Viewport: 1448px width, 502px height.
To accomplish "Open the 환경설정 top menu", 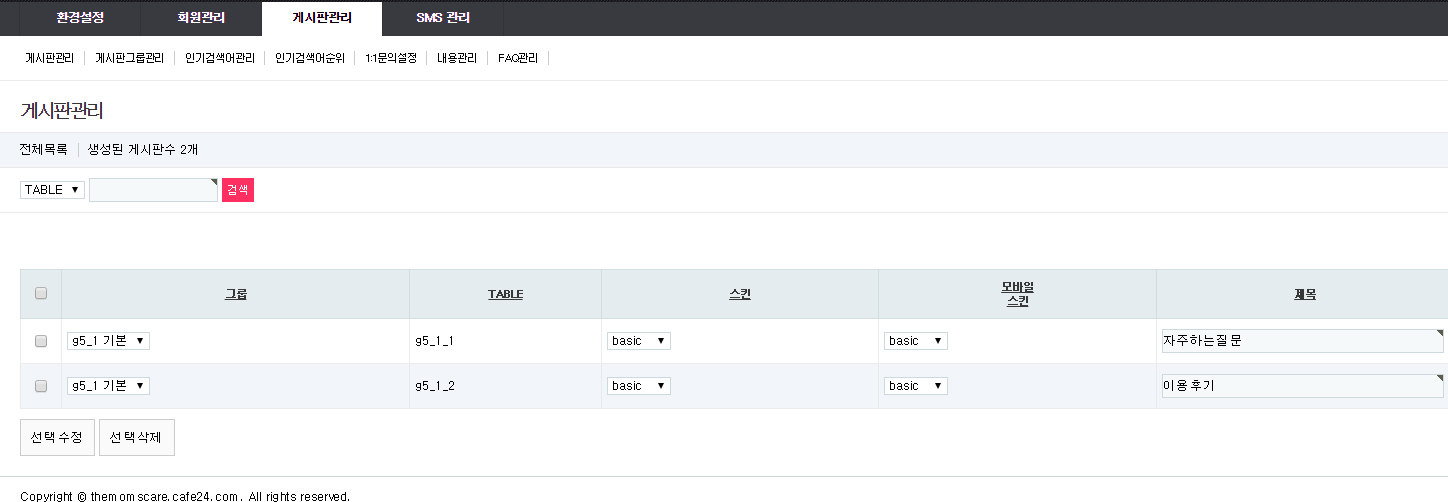I will pyautogui.click(x=80, y=18).
